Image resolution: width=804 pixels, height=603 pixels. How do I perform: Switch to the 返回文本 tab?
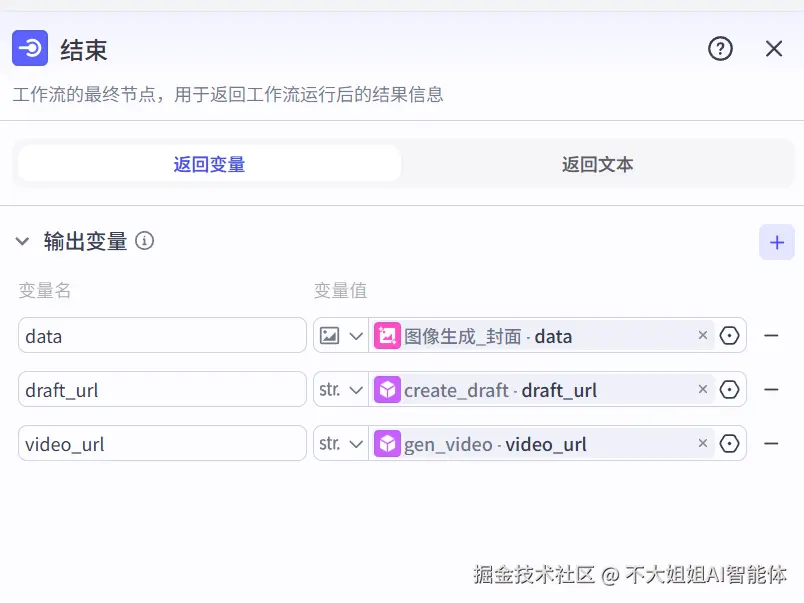click(597, 164)
